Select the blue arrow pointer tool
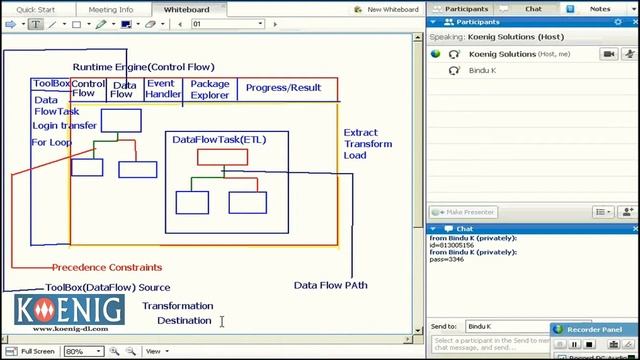Screen dimensions: 640x360 (x=10, y=24)
